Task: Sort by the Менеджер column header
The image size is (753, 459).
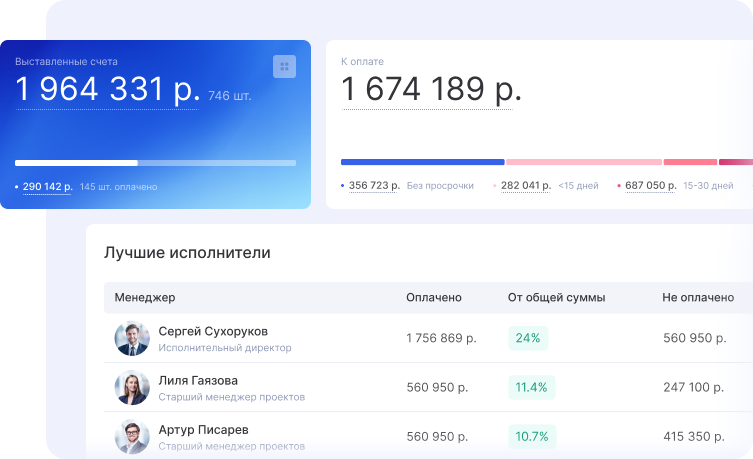Action: click(x=145, y=297)
